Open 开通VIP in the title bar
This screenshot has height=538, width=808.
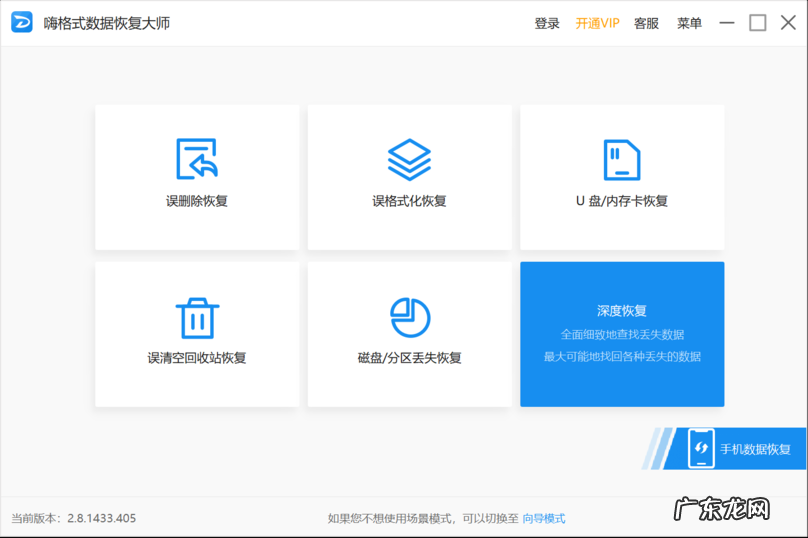point(597,23)
